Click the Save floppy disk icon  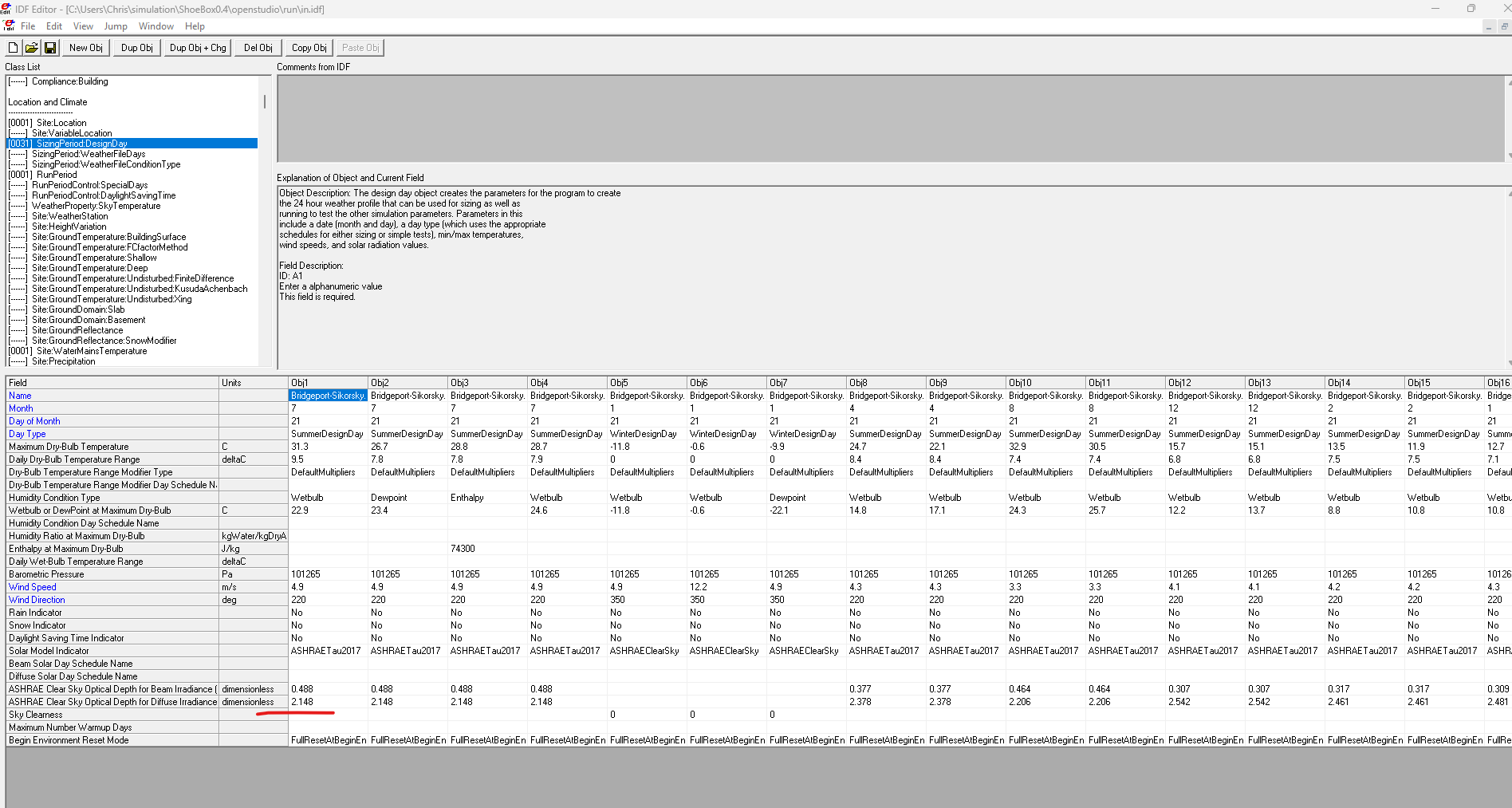50,48
